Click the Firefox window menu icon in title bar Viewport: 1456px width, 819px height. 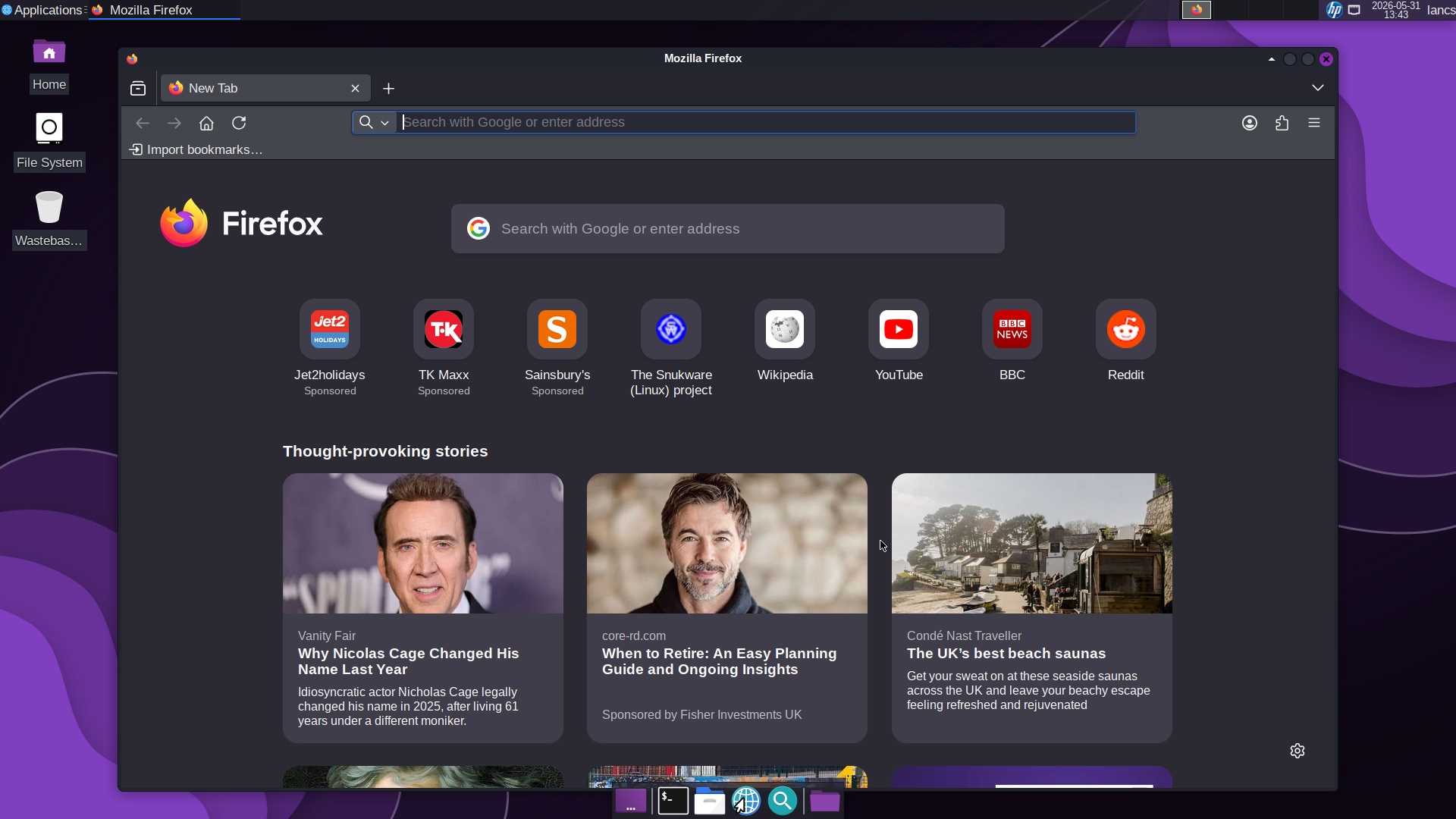(132, 58)
